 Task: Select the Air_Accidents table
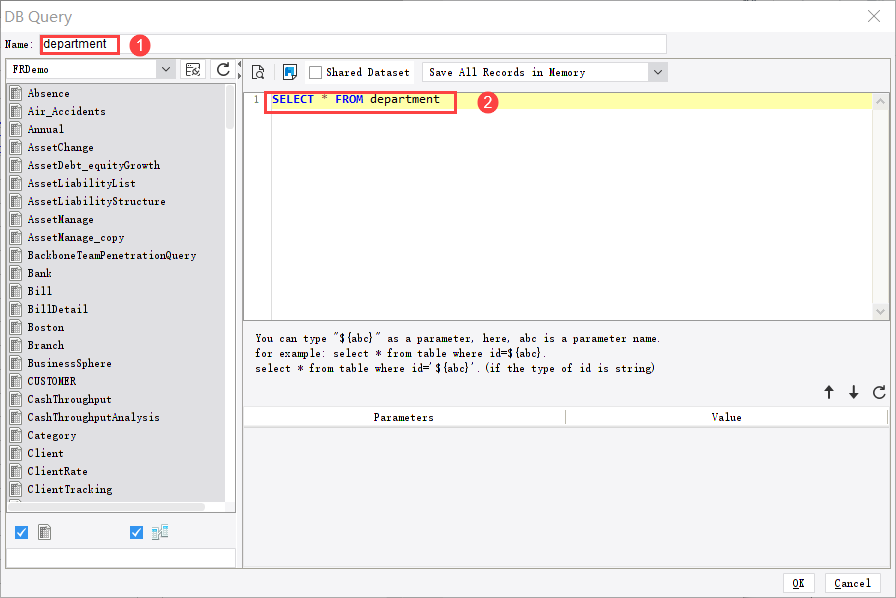64,111
